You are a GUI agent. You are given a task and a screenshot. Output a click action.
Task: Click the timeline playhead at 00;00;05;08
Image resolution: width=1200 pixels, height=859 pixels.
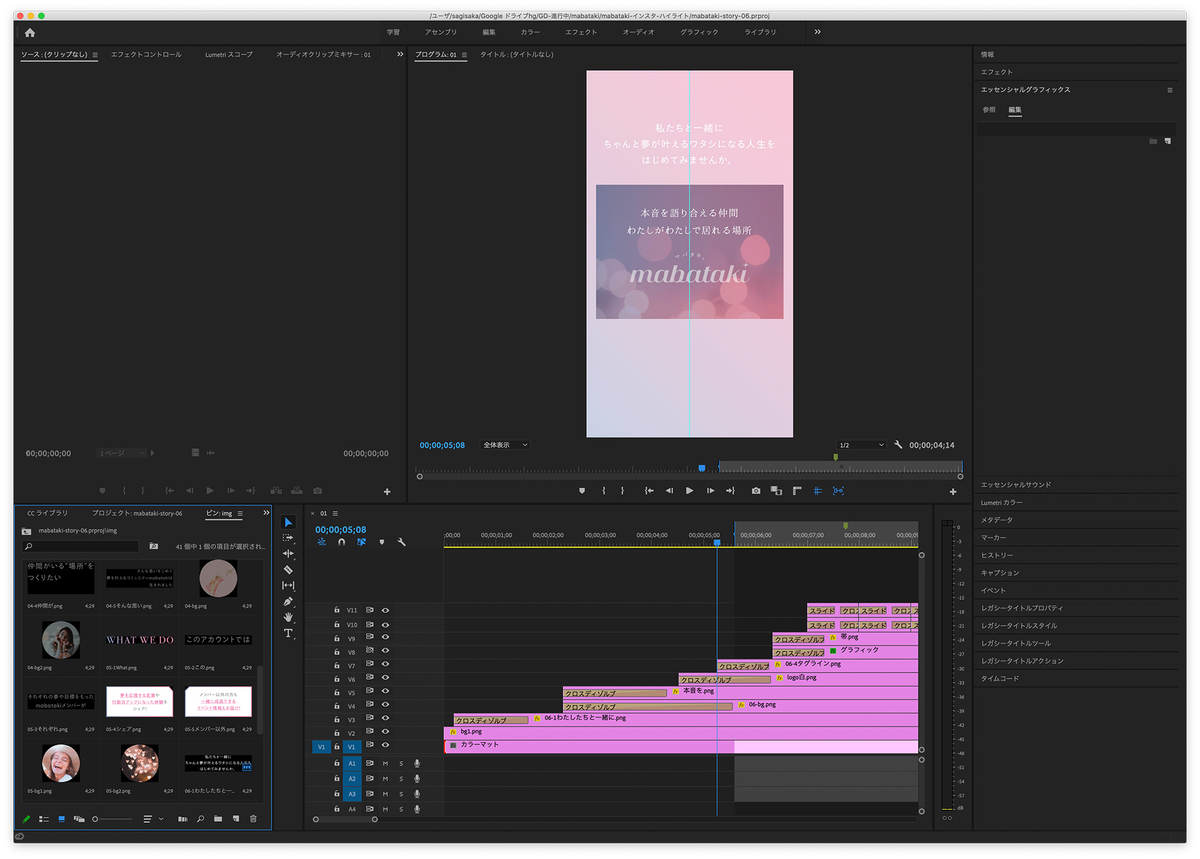point(717,543)
